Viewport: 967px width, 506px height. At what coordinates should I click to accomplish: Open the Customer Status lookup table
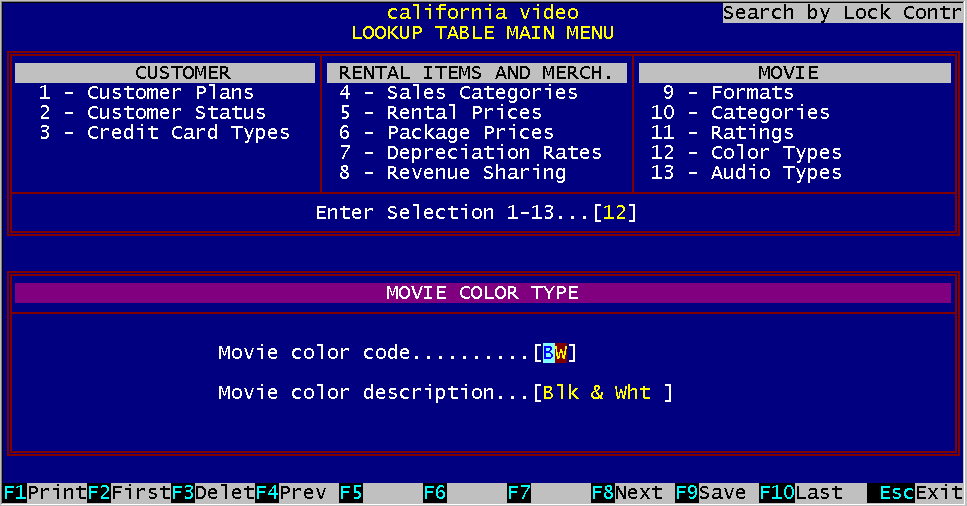tap(152, 113)
